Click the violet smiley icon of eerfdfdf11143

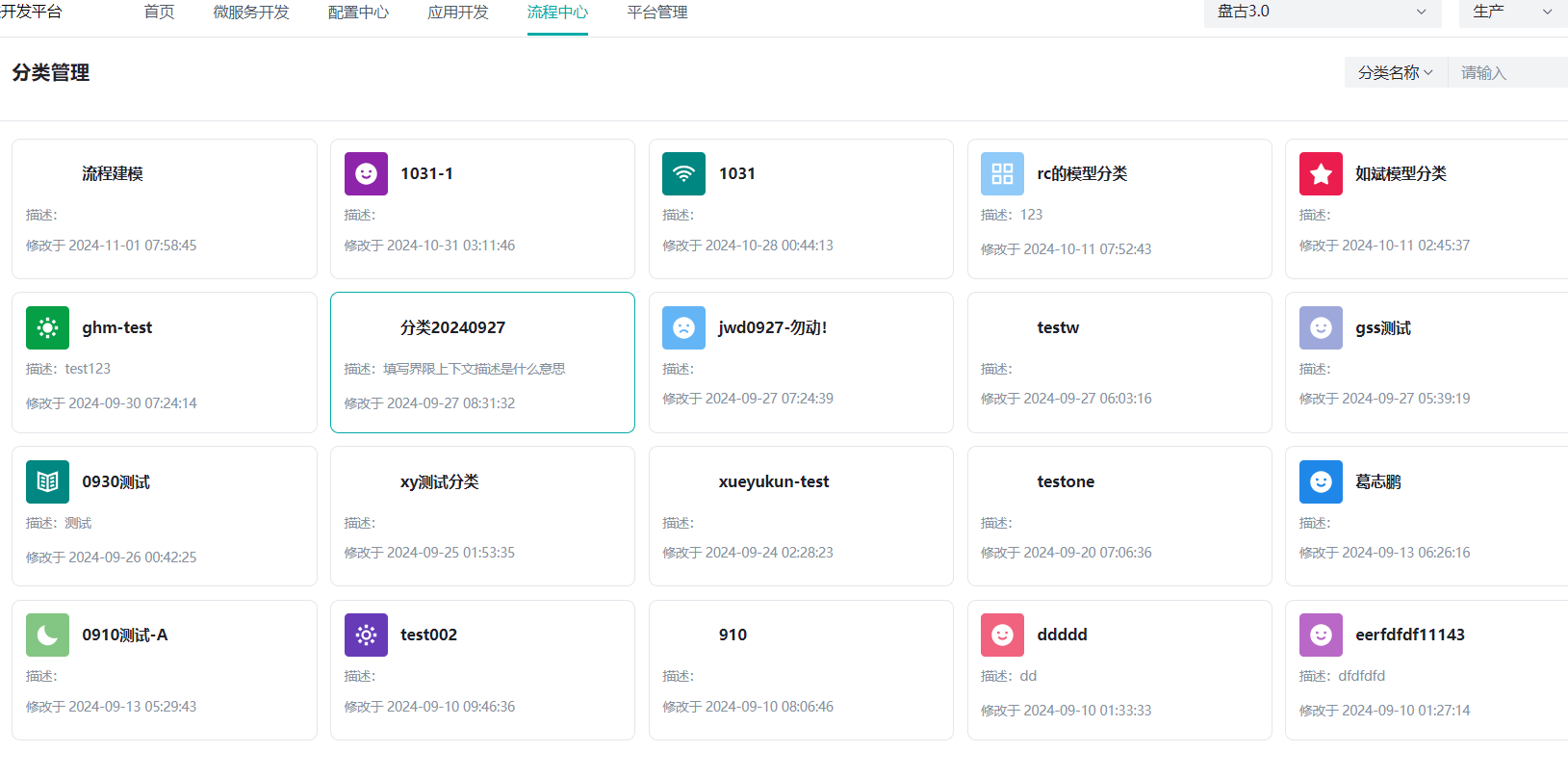[1321, 635]
